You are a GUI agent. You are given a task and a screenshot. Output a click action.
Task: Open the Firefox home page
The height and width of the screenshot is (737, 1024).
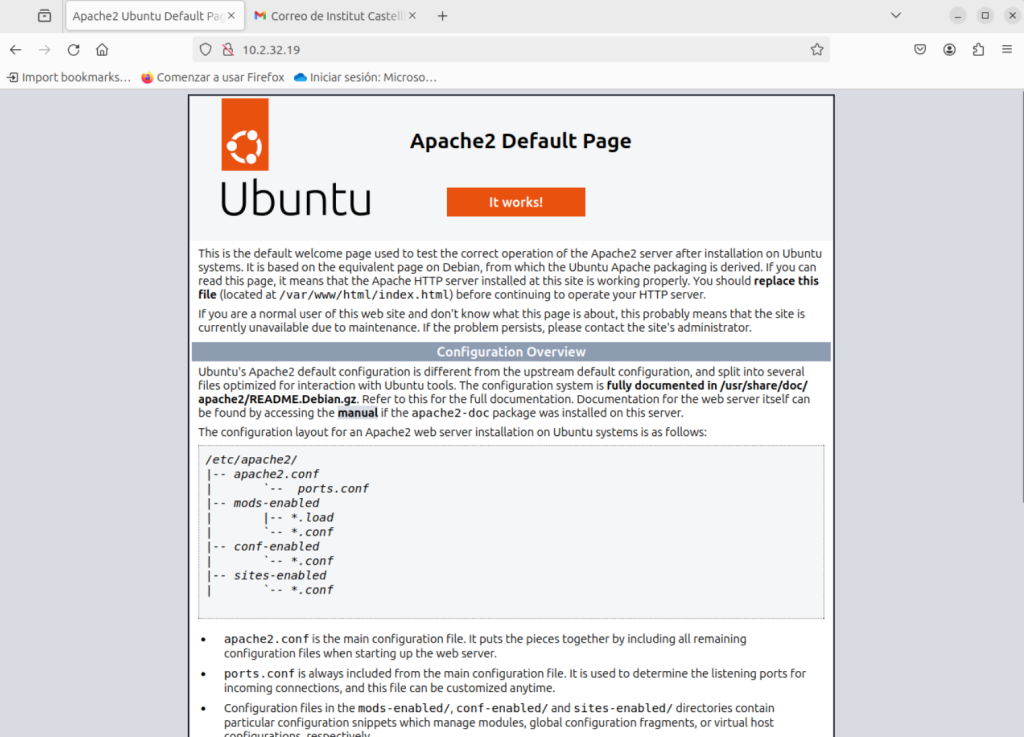tap(102, 50)
